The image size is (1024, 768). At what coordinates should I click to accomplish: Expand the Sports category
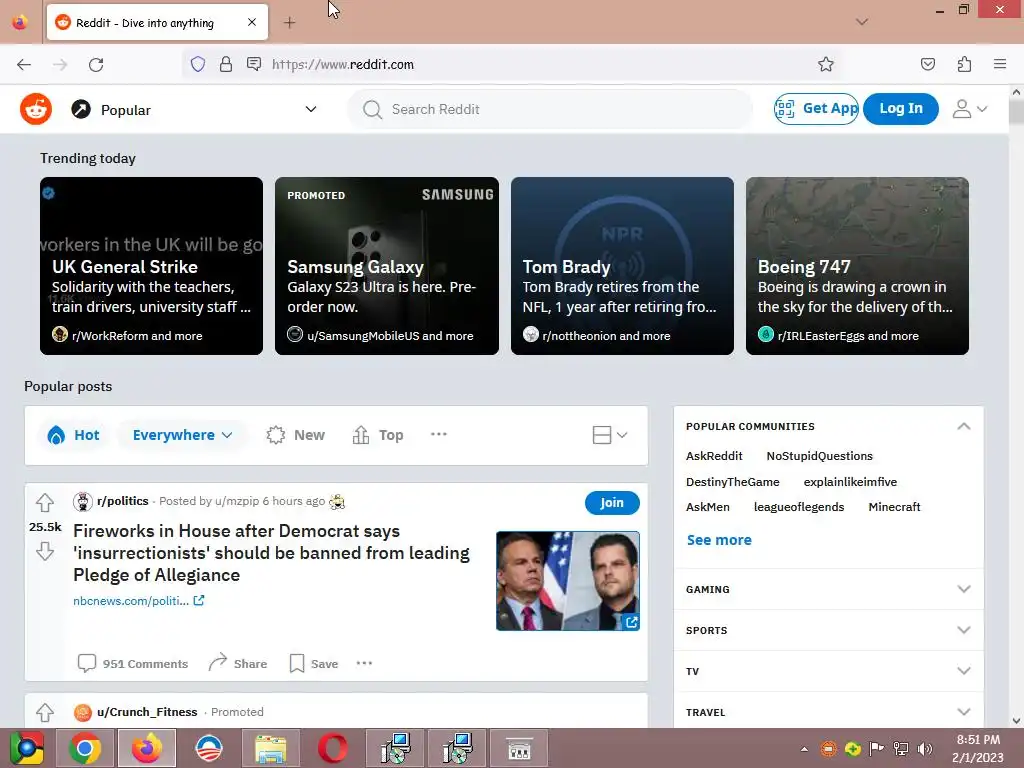pyautogui.click(x=828, y=630)
